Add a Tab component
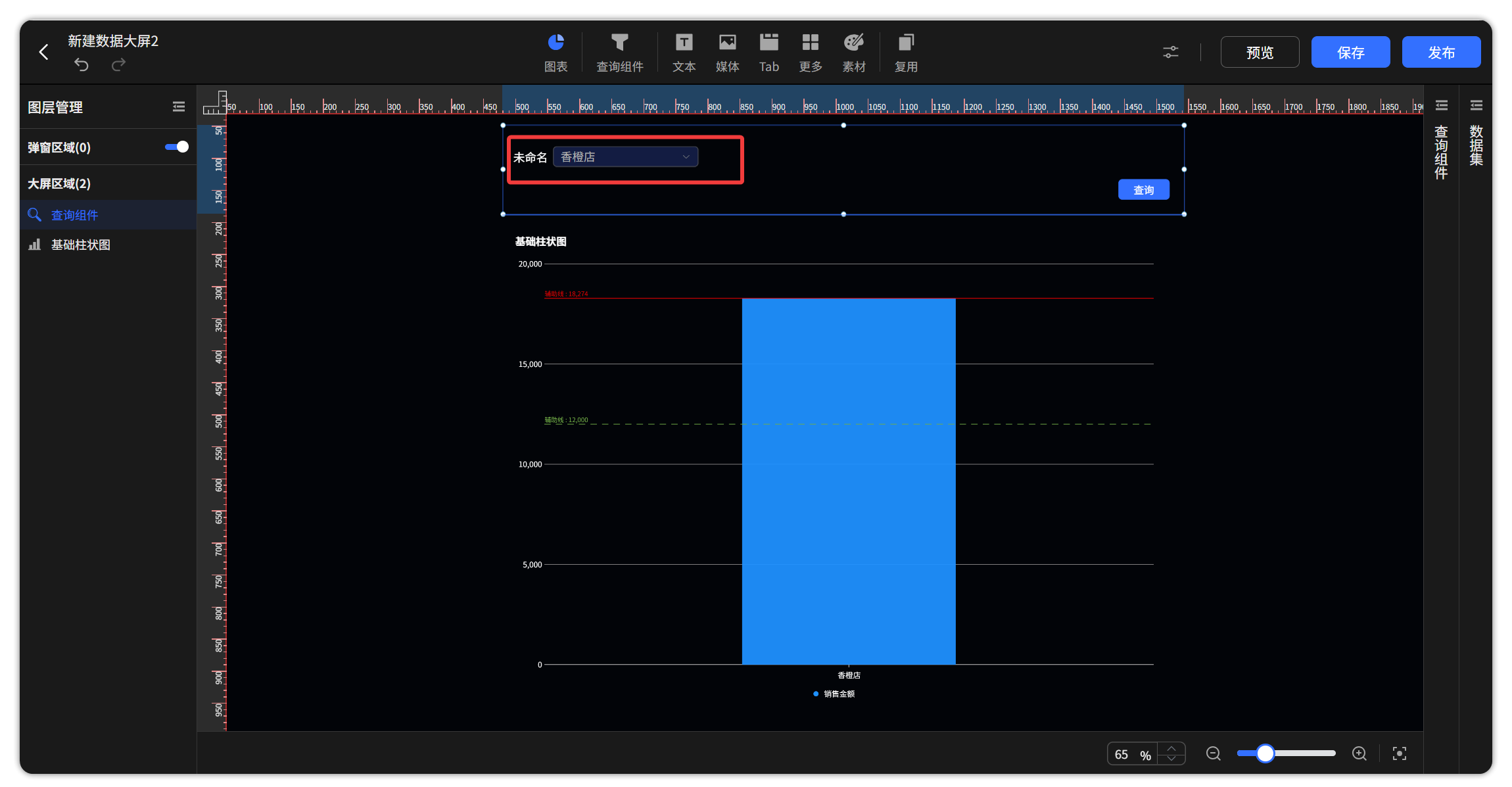The height and width of the screenshot is (787, 1512). [x=768, y=53]
